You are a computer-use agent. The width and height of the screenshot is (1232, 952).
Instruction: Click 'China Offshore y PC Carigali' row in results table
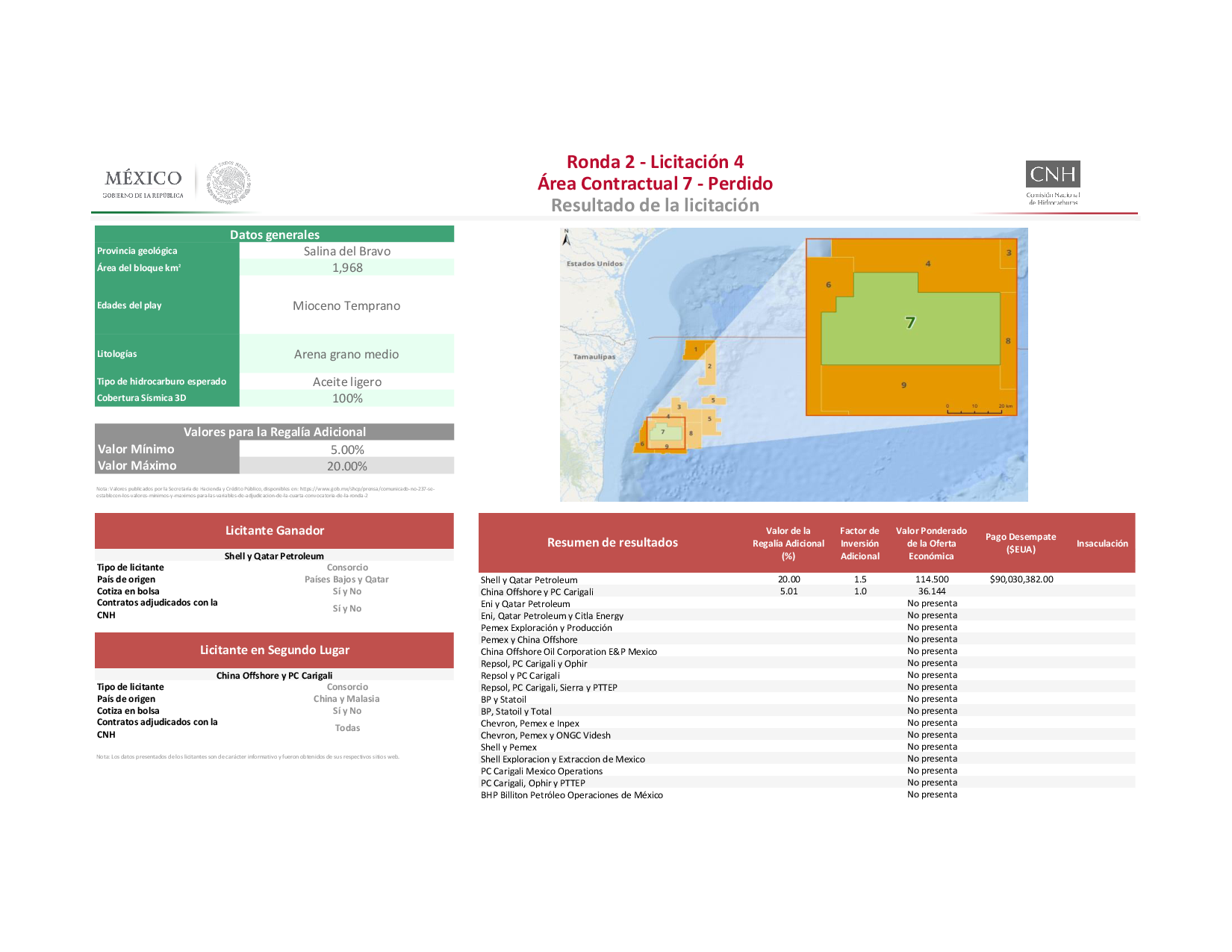806,591
